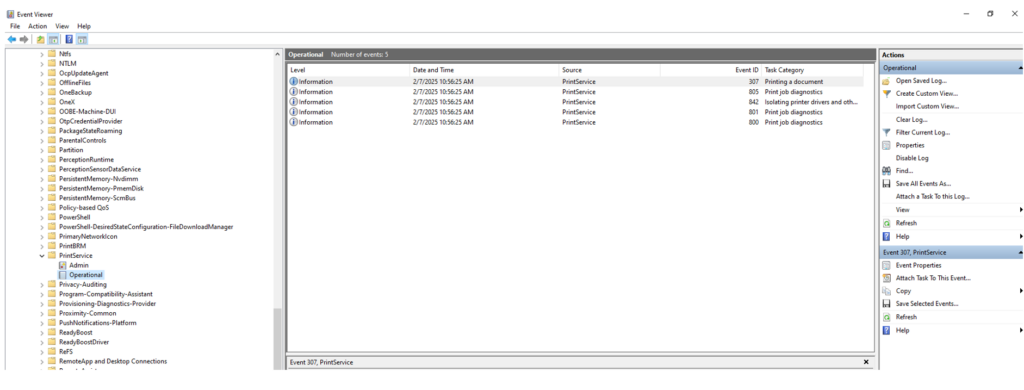1024x390 pixels.
Task: Click the Admin log icon under PrintService
Action: point(63,265)
